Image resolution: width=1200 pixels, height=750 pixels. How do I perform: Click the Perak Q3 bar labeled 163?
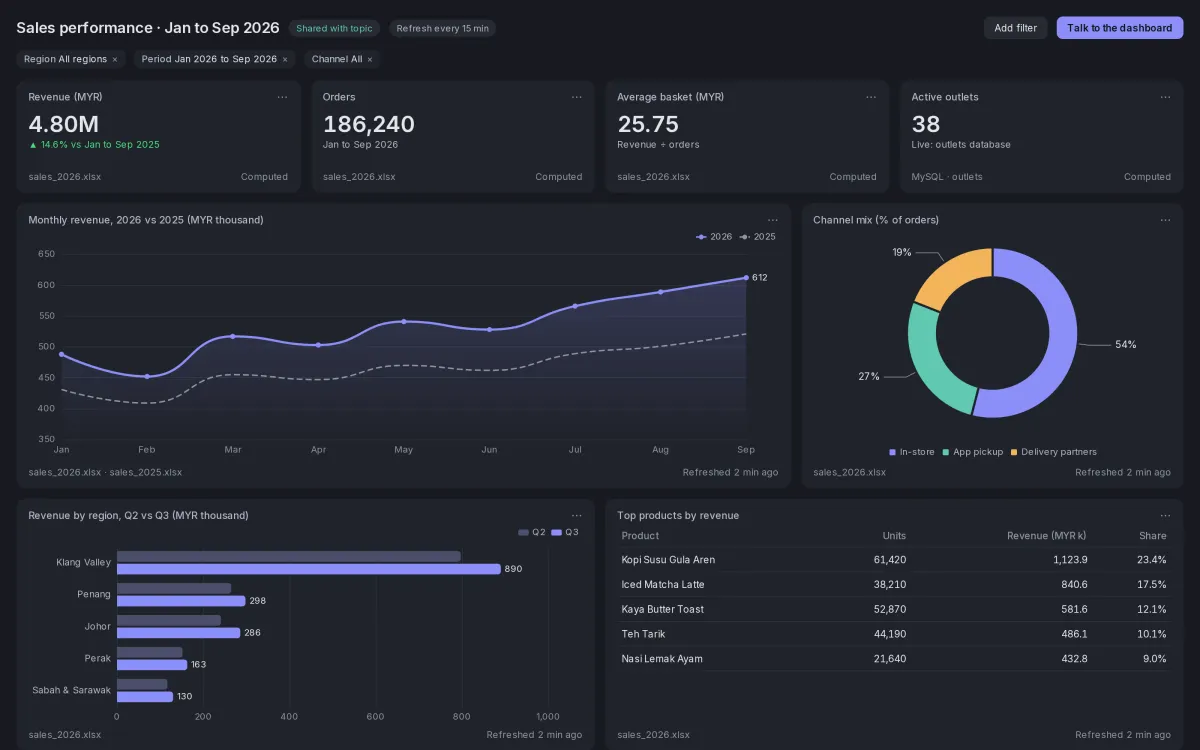(152, 665)
